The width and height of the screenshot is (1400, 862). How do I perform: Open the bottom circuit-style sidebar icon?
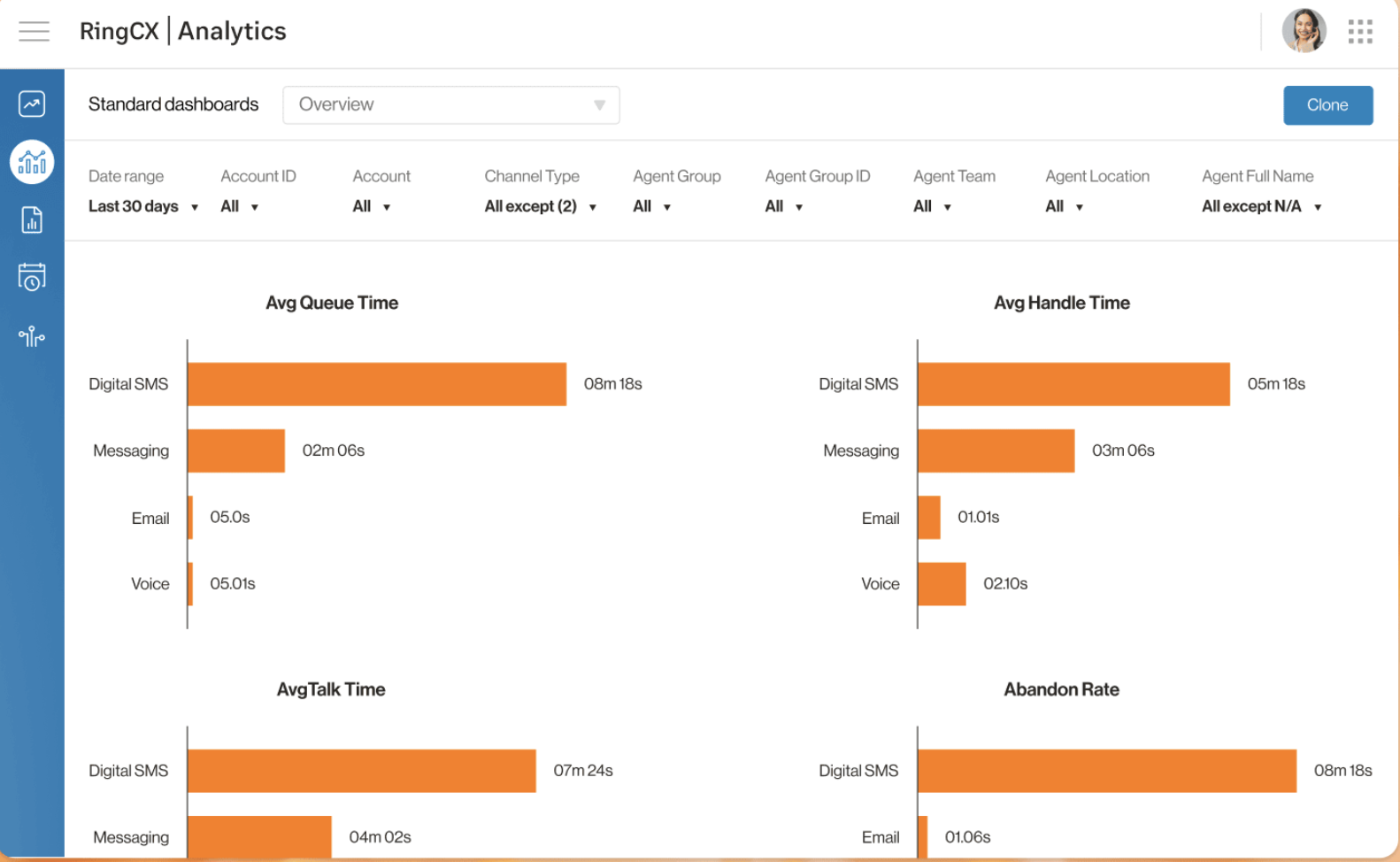32,336
